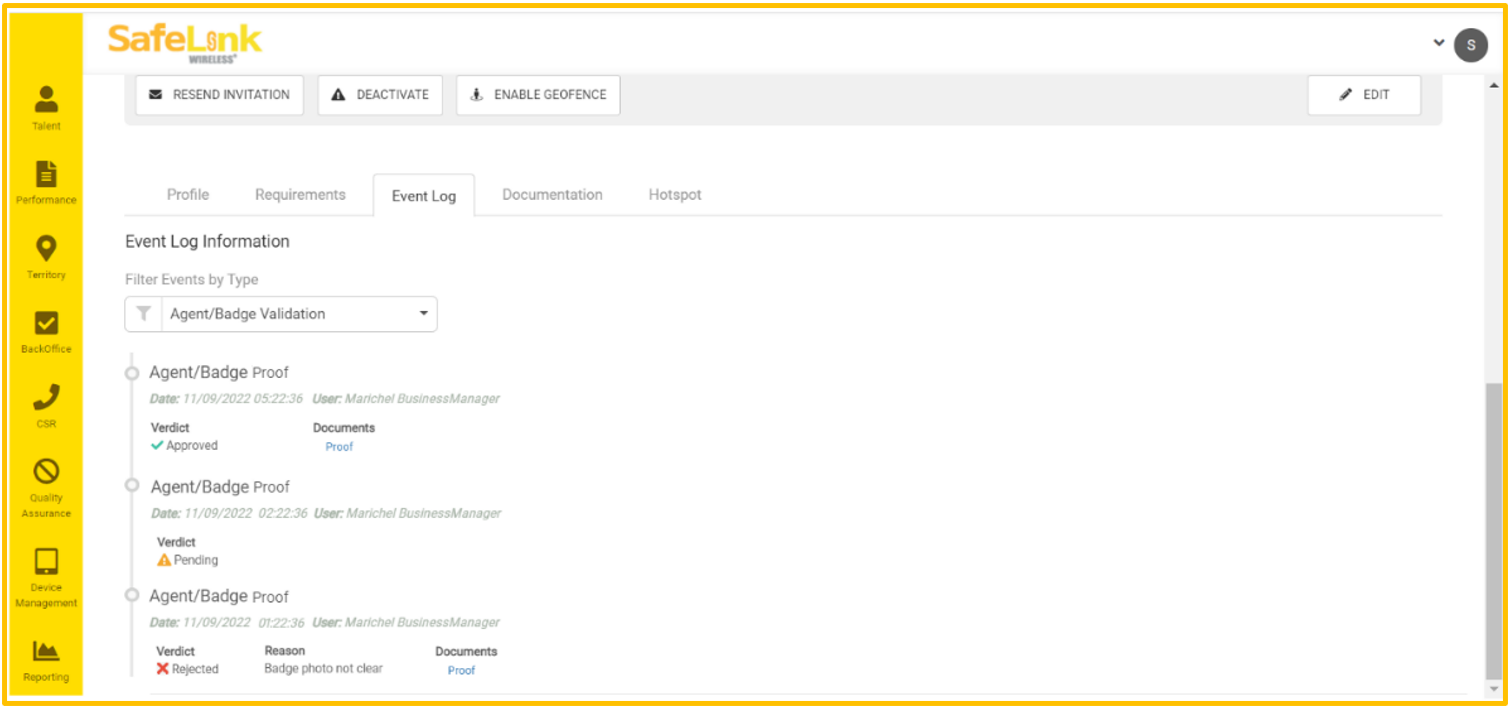Click the filter funnel icon
The width and height of the screenshot is (1509, 706).
coord(144,314)
